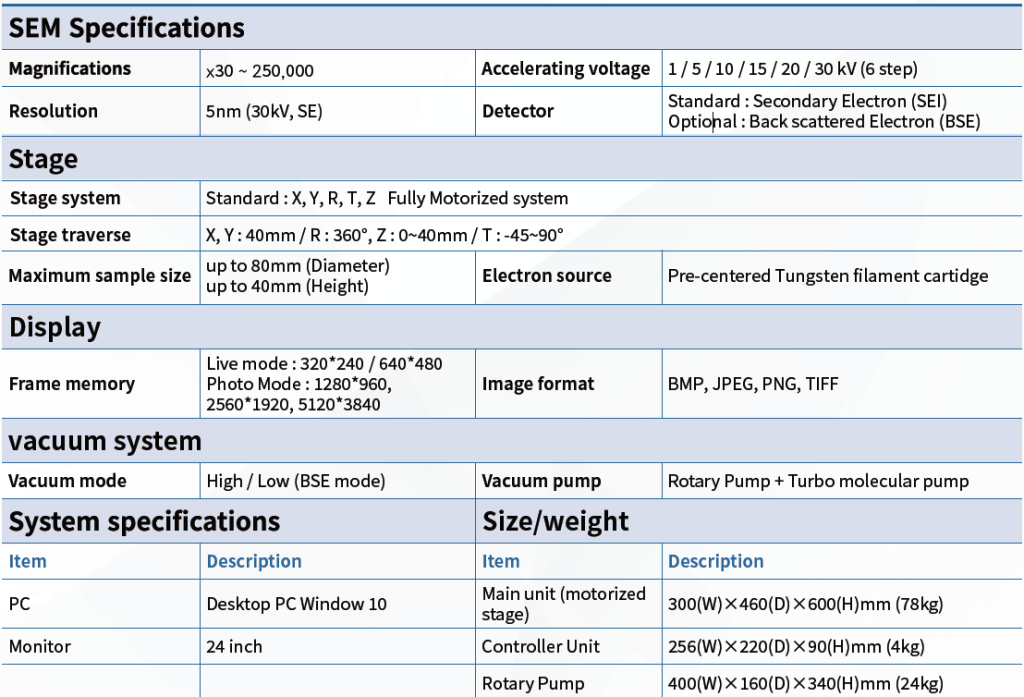Screen dimensions: 1024x697
Task: Select the Standard : Secondary Electron (SEI) text
Action: (x=806, y=101)
